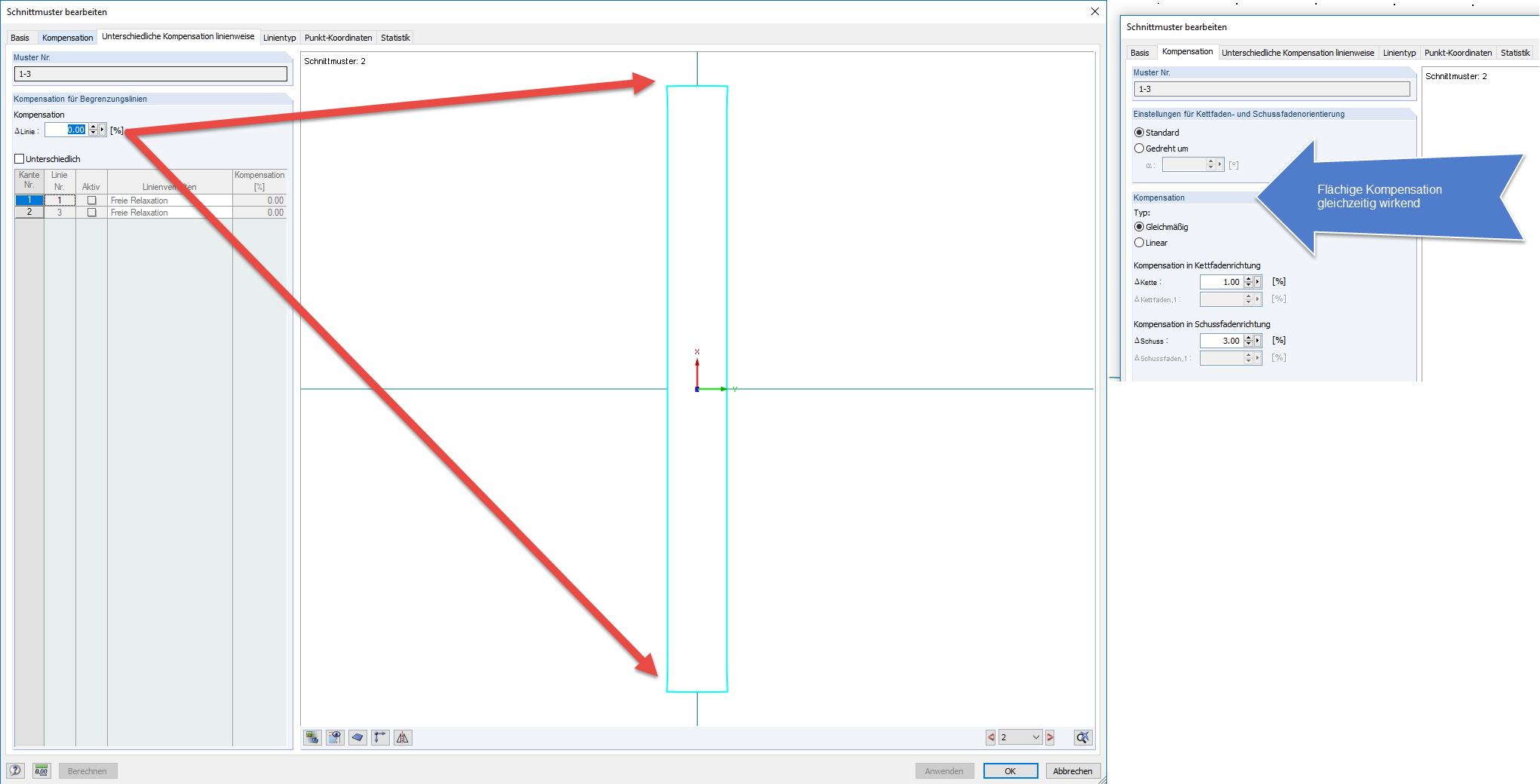Select Kante Nr. 1 row header
The height and width of the screenshot is (784, 1540).
click(29, 201)
